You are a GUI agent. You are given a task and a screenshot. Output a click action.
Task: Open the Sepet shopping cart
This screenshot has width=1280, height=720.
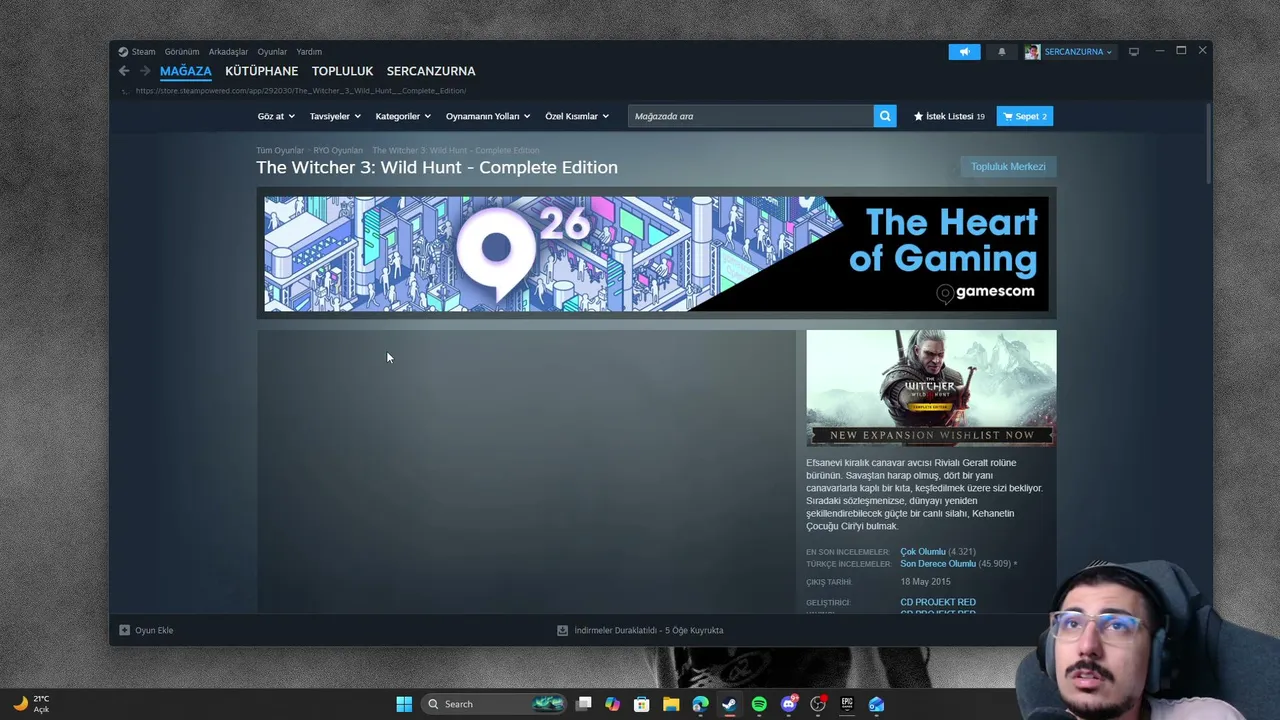pos(1025,116)
